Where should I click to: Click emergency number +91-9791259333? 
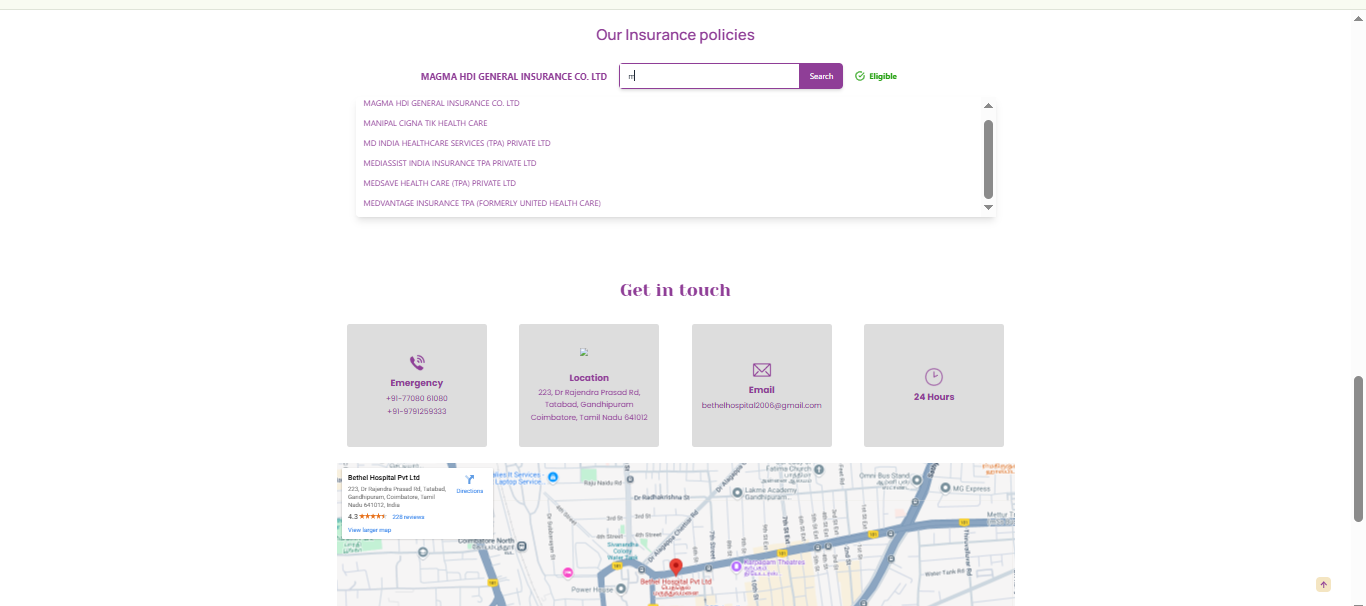coord(417,411)
